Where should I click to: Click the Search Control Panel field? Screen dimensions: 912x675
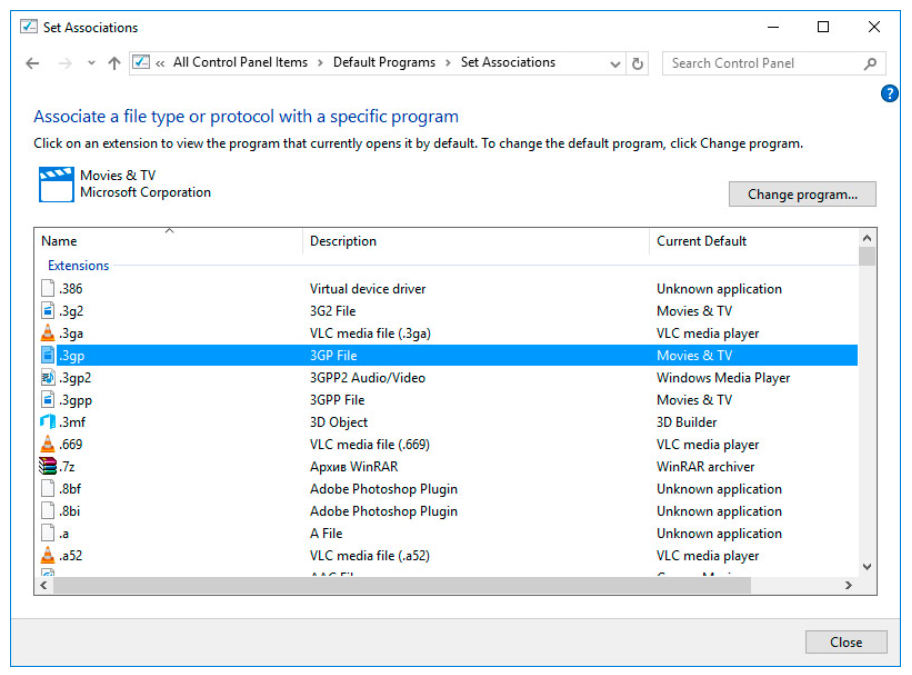click(762, 63)
